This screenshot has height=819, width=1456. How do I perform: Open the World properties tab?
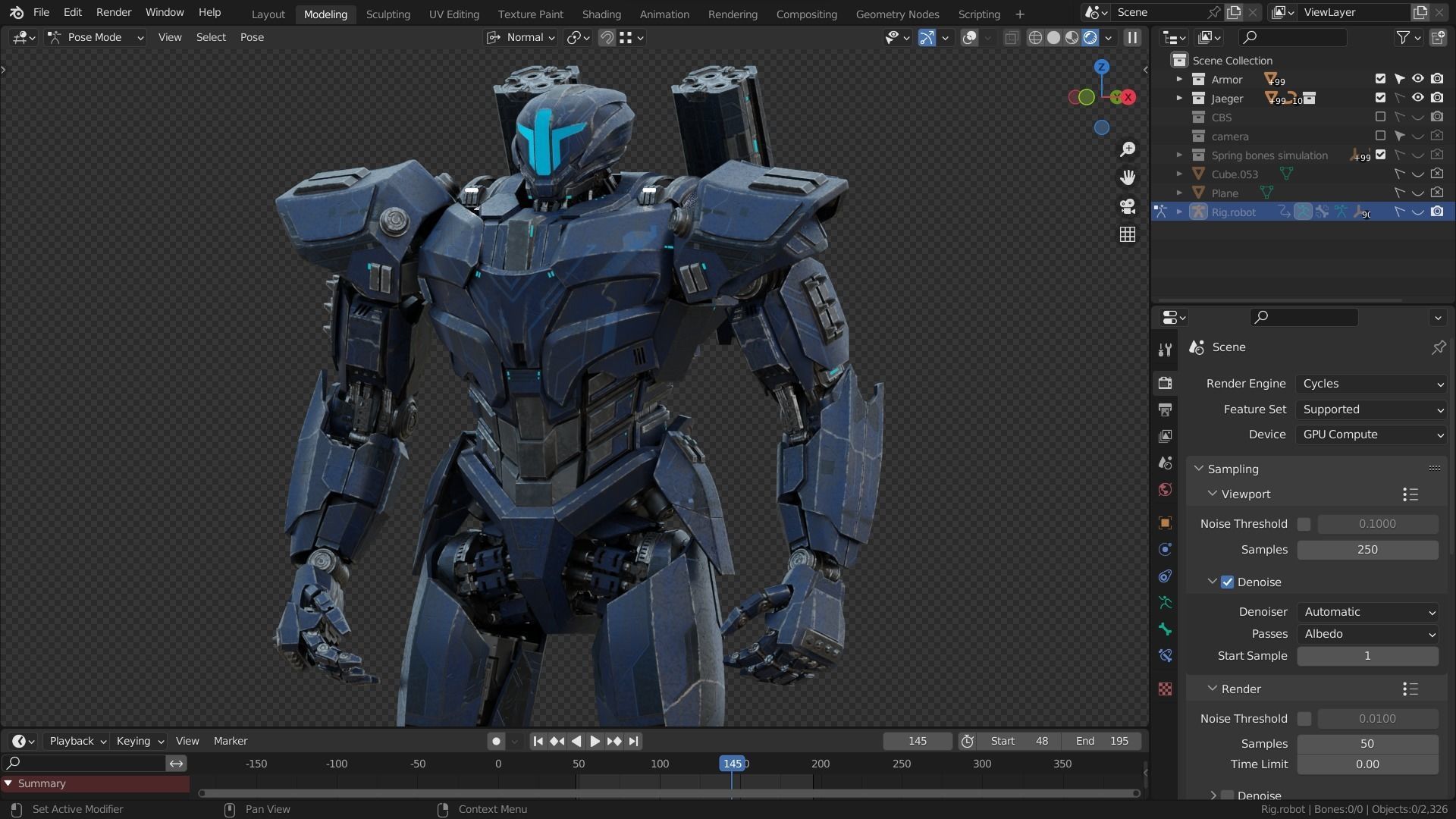click(x=1166, y=489)
